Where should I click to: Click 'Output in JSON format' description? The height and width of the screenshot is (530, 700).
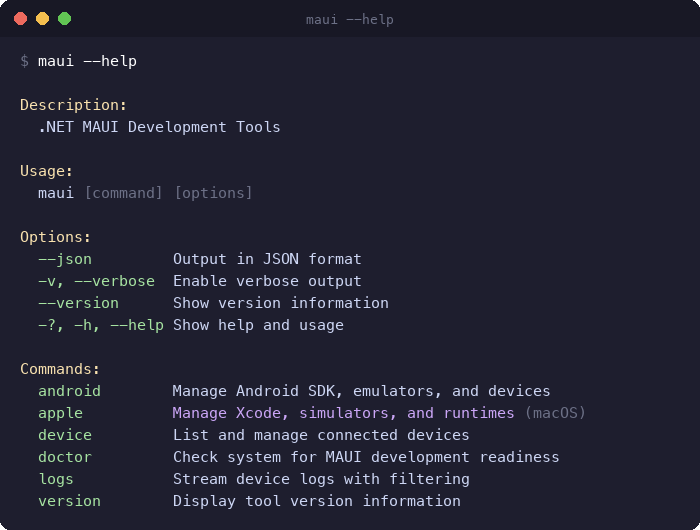pos(267,259)
